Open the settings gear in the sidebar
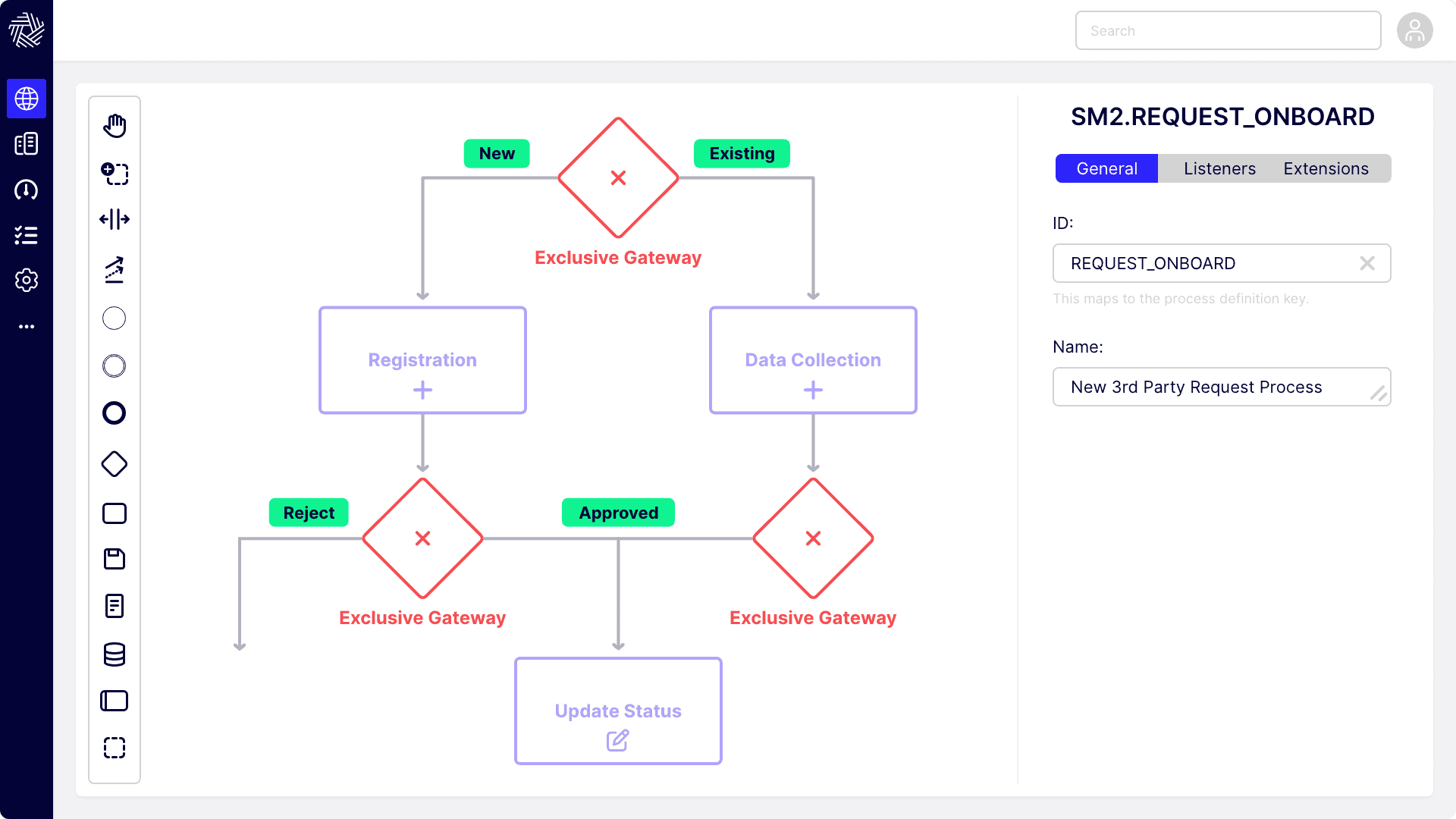Screen dimensions: 1456x819 point(27,281)
